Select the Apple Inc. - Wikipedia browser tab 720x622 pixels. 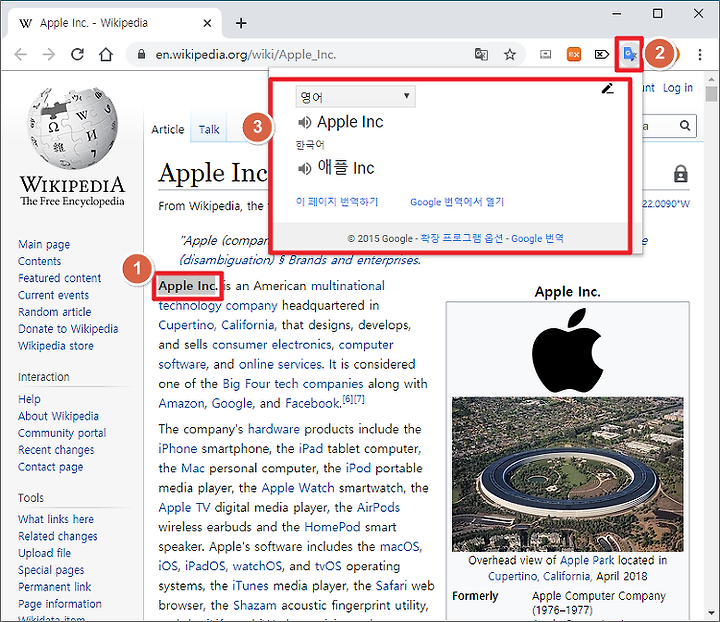tap(115, 23)
